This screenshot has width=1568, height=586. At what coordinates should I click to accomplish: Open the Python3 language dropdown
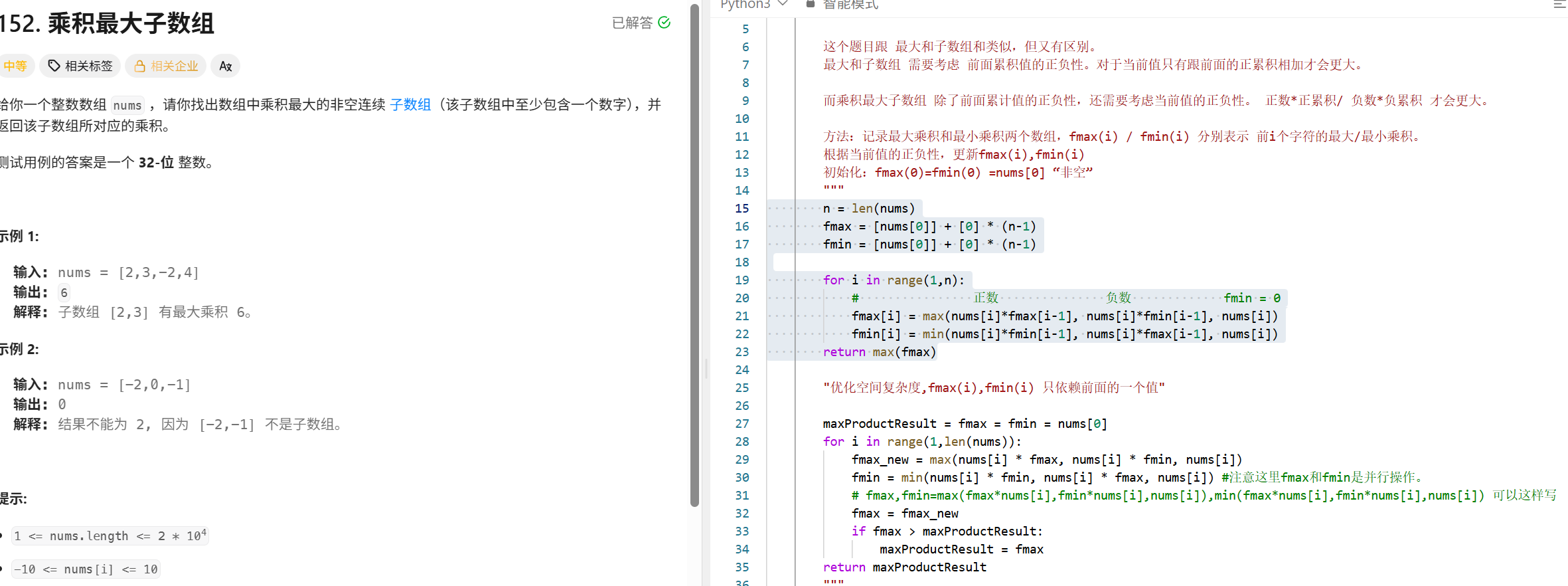click(754, 4)
